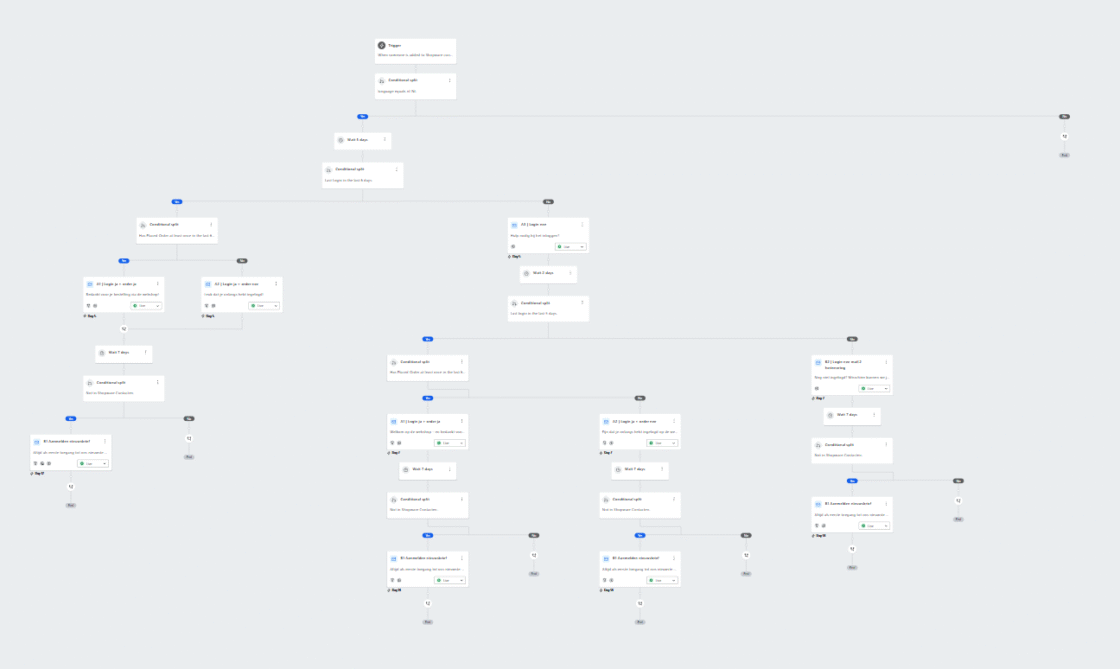
Task: Expand Live status dropdown on 'A1 | Login nee' email
Action: point(570,246)
